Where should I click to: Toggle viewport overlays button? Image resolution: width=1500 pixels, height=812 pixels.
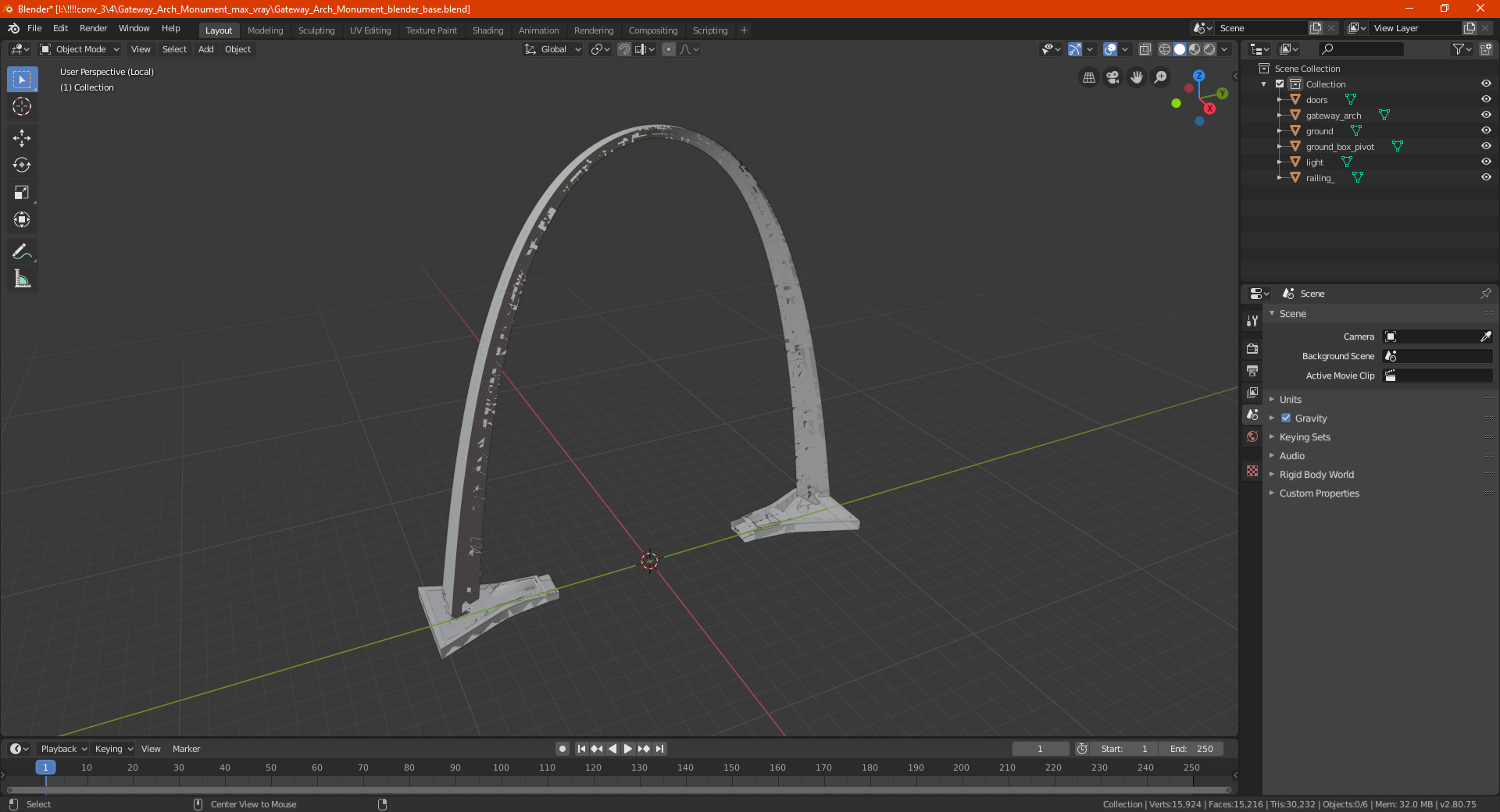tap(1110, 49)
